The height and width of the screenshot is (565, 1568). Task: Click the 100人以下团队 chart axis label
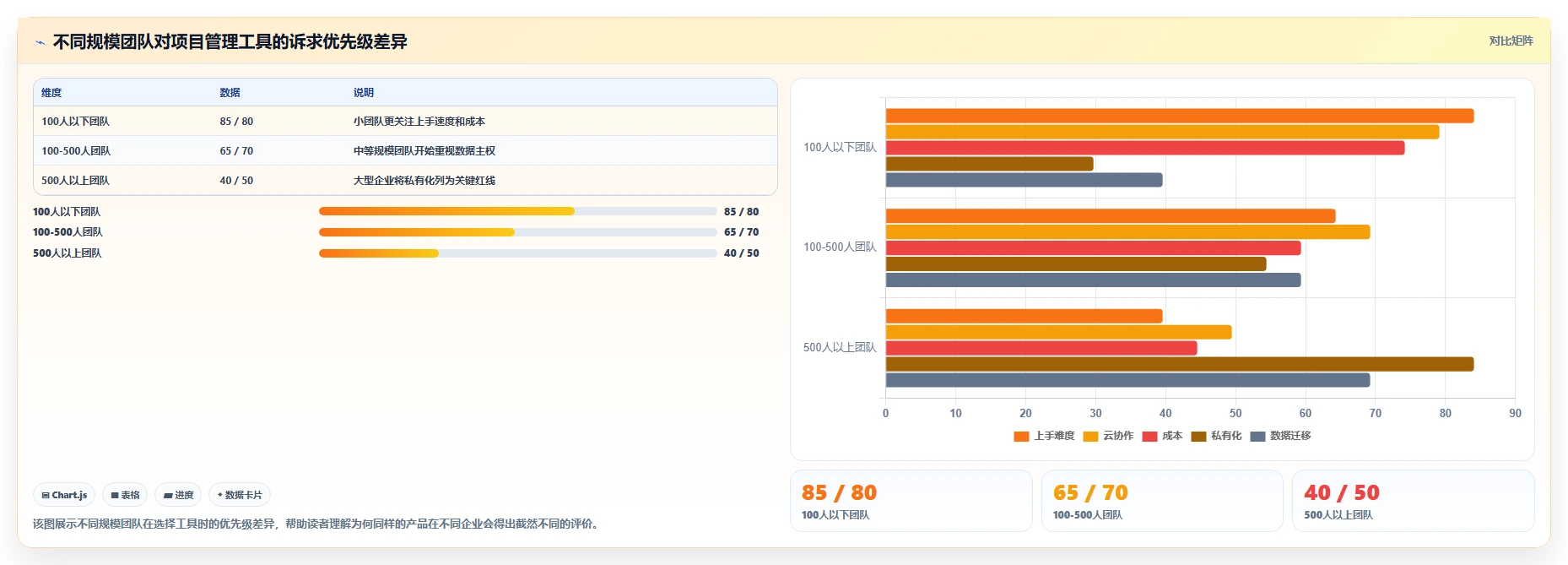point(840,147)
